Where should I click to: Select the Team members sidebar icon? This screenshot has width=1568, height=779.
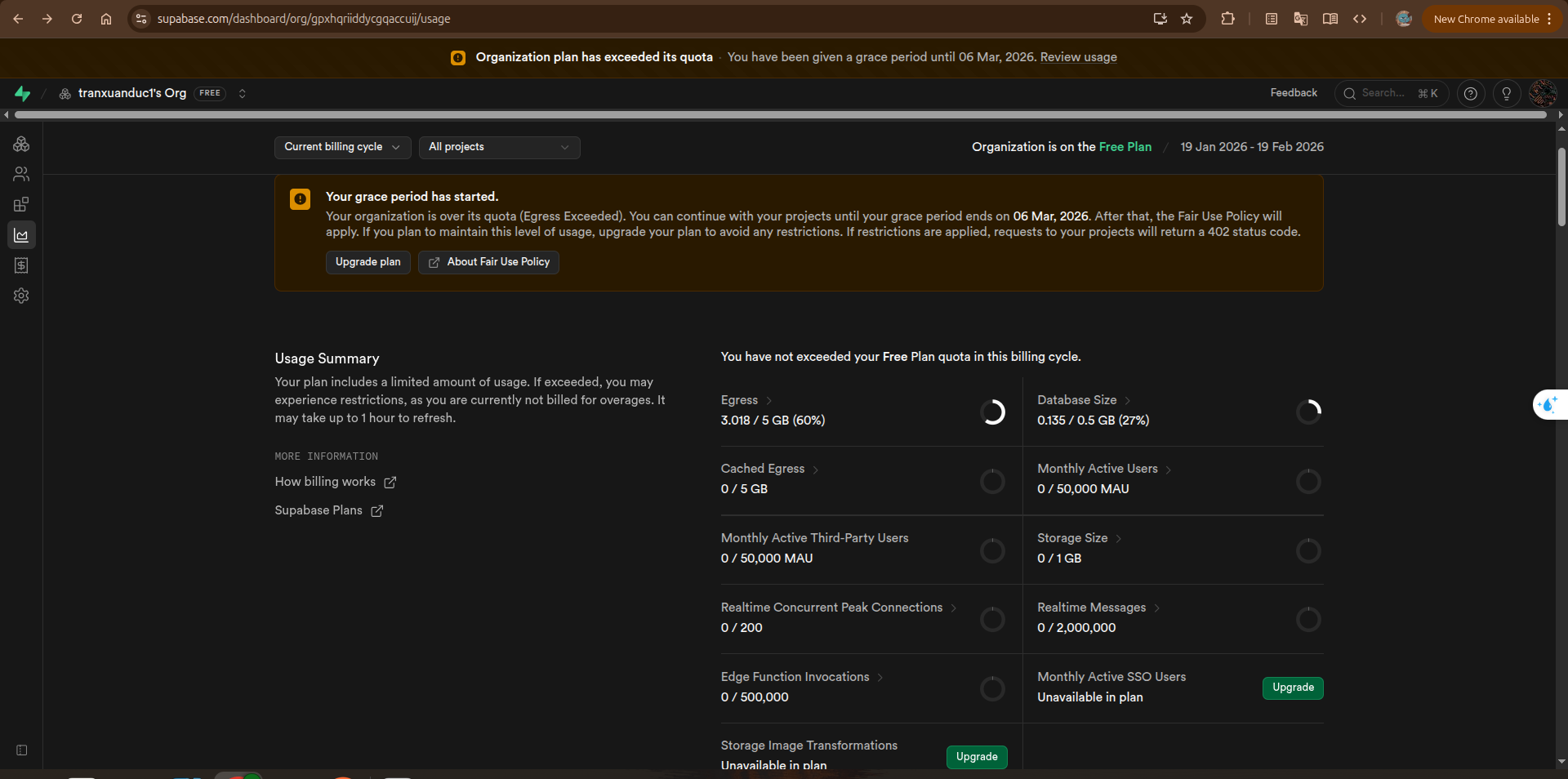click(x=22, y=174)
